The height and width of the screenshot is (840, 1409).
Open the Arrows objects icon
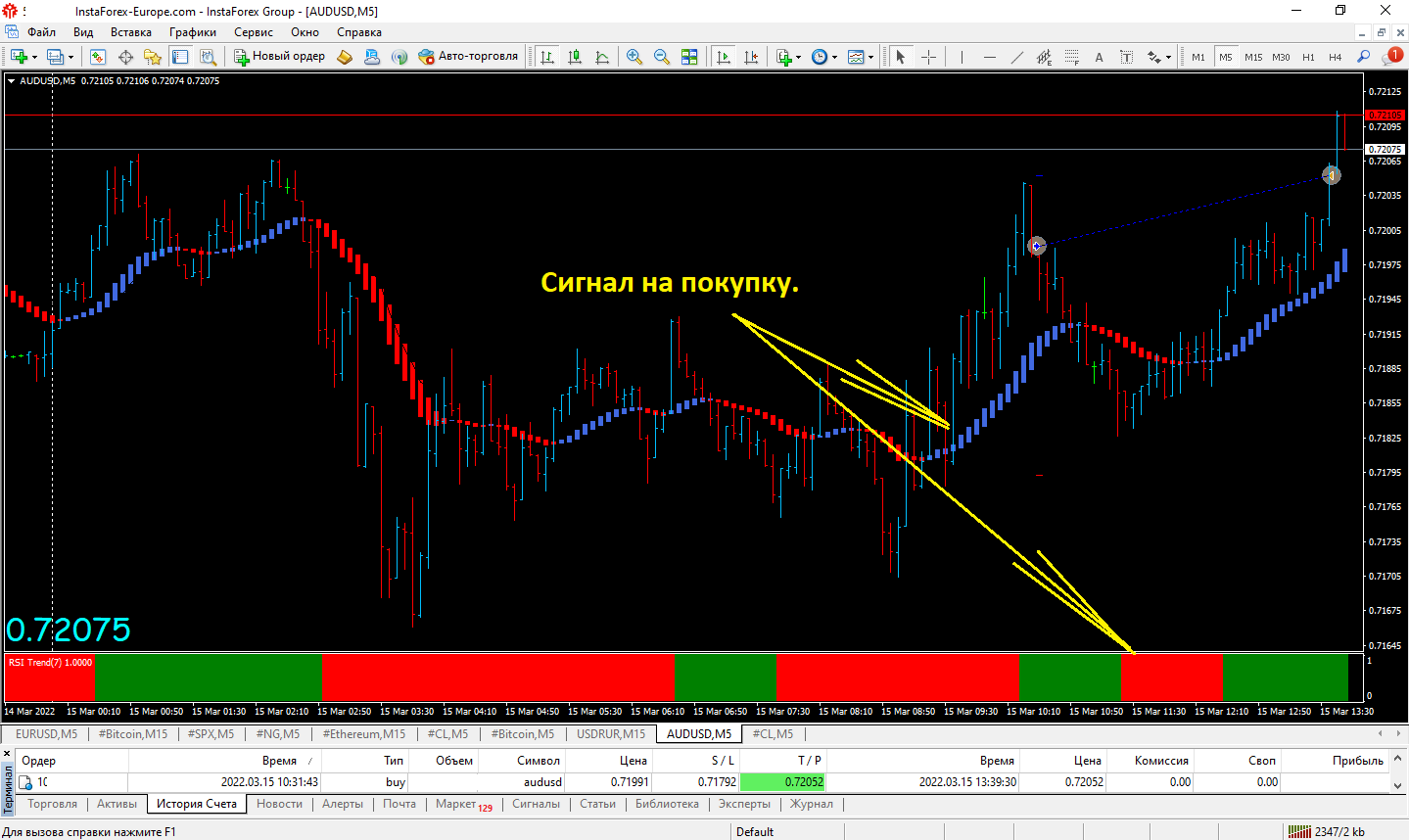point(1153,57)
